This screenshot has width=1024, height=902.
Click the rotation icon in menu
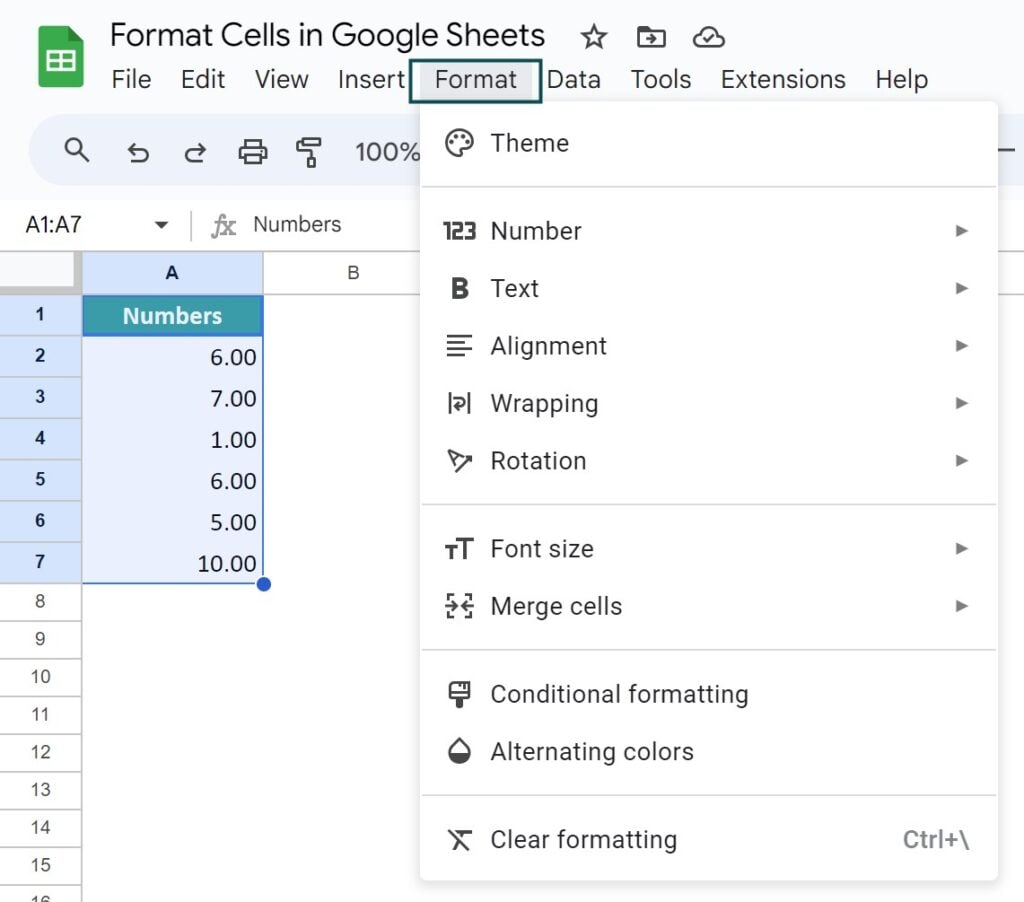coord(459,460)
